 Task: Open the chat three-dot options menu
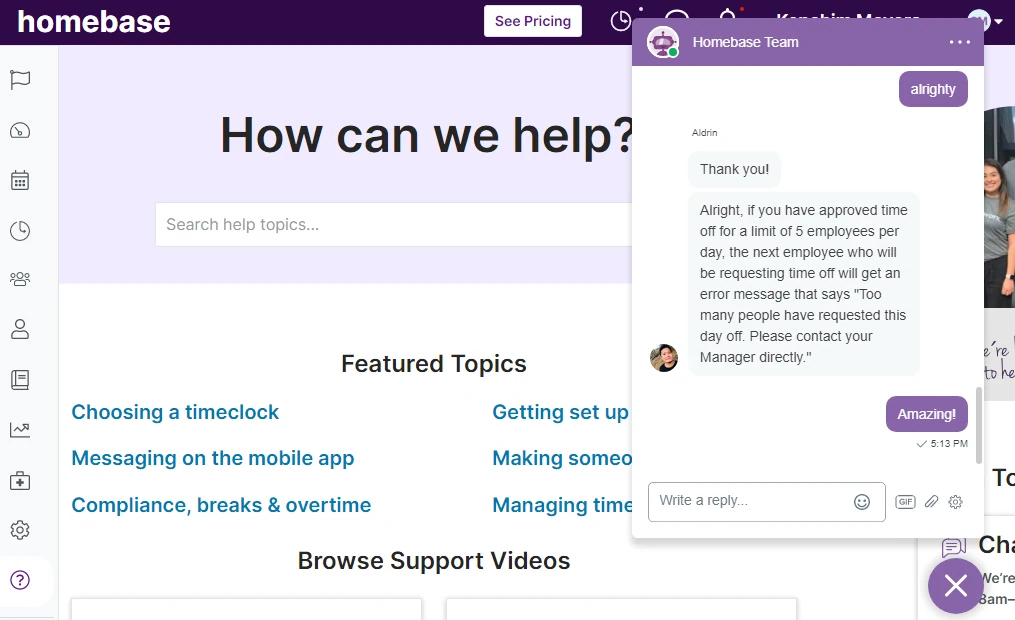tap(959, 42)
